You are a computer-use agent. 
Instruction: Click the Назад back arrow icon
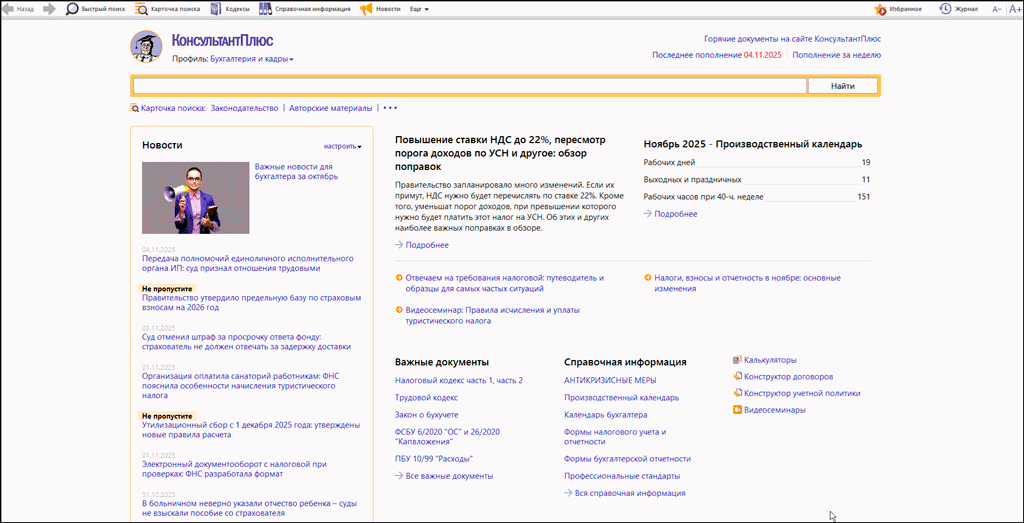click(8, 9)
